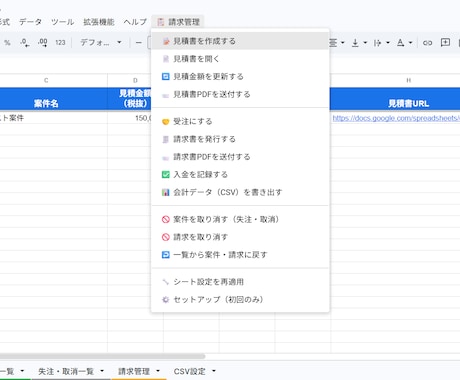Open the vertical align dropdown arrow
460x380 pixels.
pyautogui.click(x=365, y=43)
